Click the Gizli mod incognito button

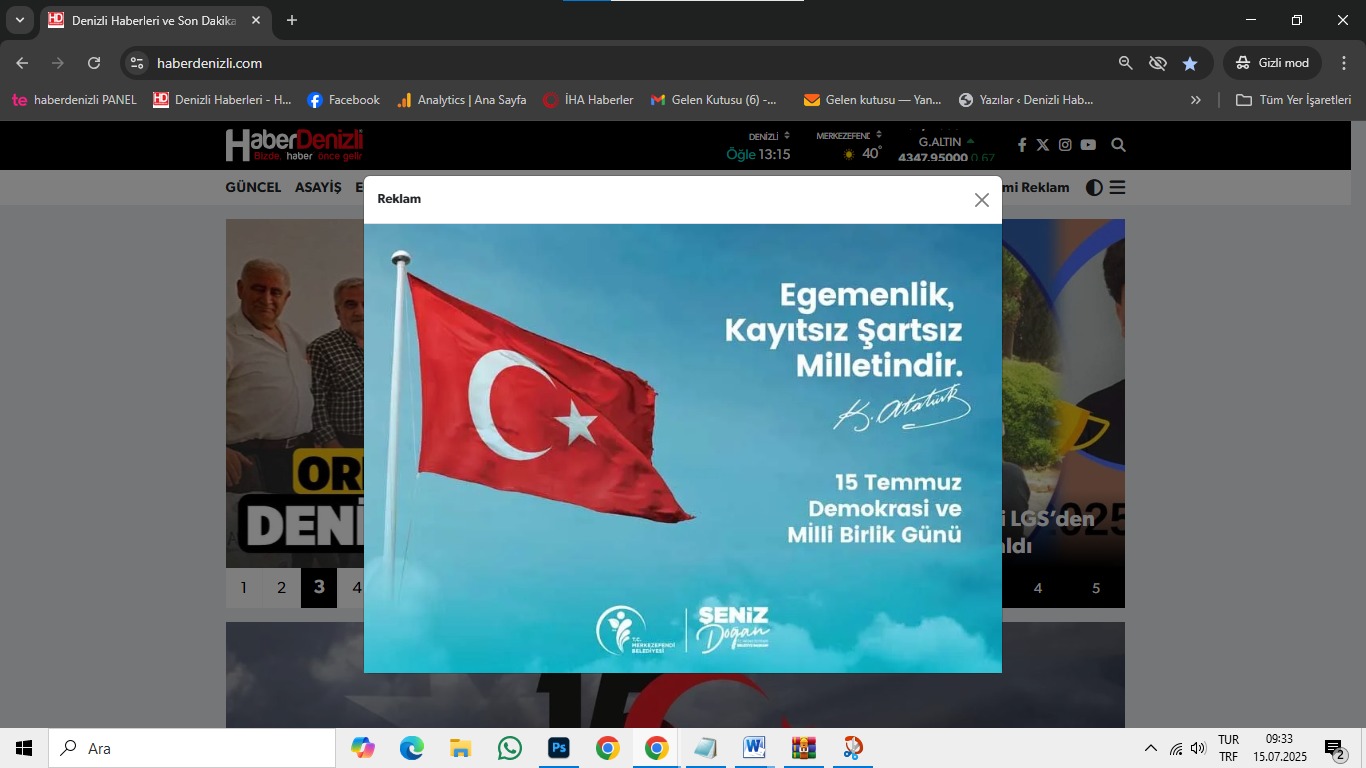pos(1272,63)
